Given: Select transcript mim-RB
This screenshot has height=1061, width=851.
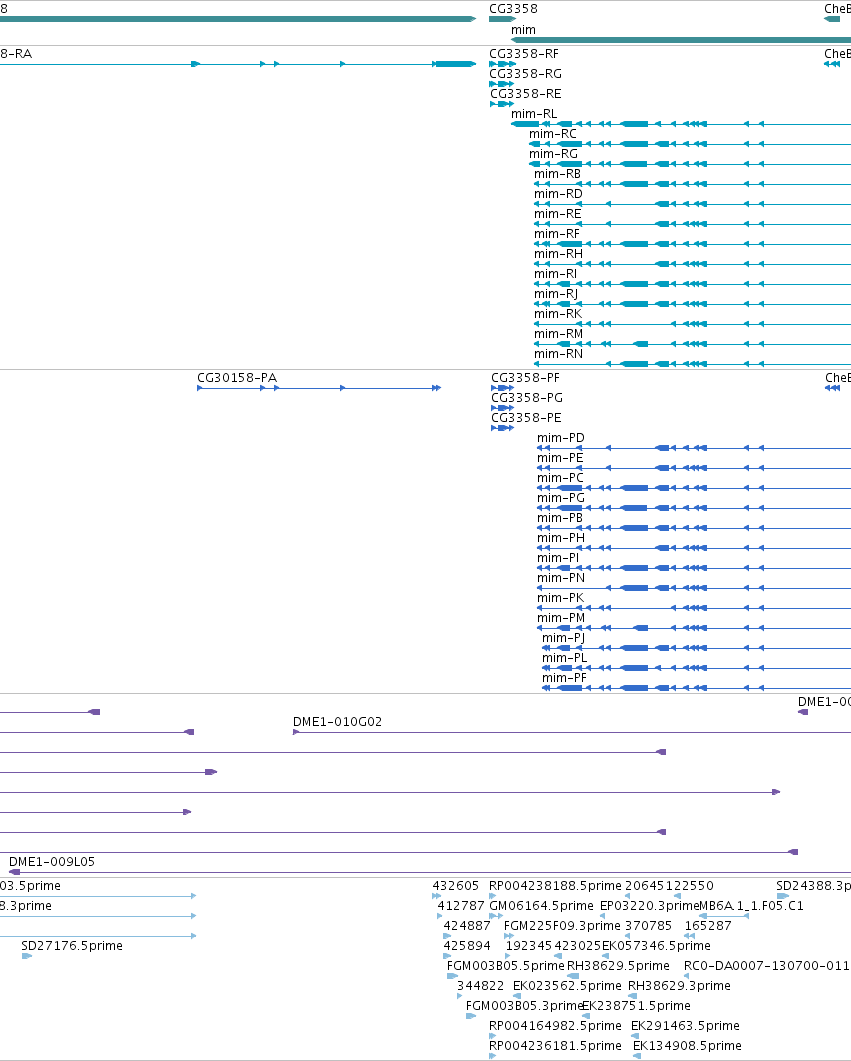Looking at the screenshot, I should pyautogui.click(x=557, y=174).
